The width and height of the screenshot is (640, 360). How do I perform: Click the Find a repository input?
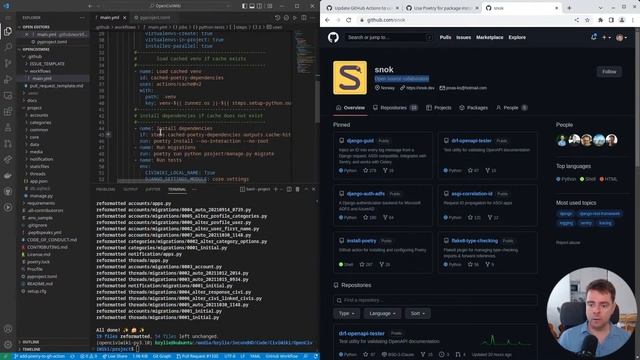click(435, 300)
